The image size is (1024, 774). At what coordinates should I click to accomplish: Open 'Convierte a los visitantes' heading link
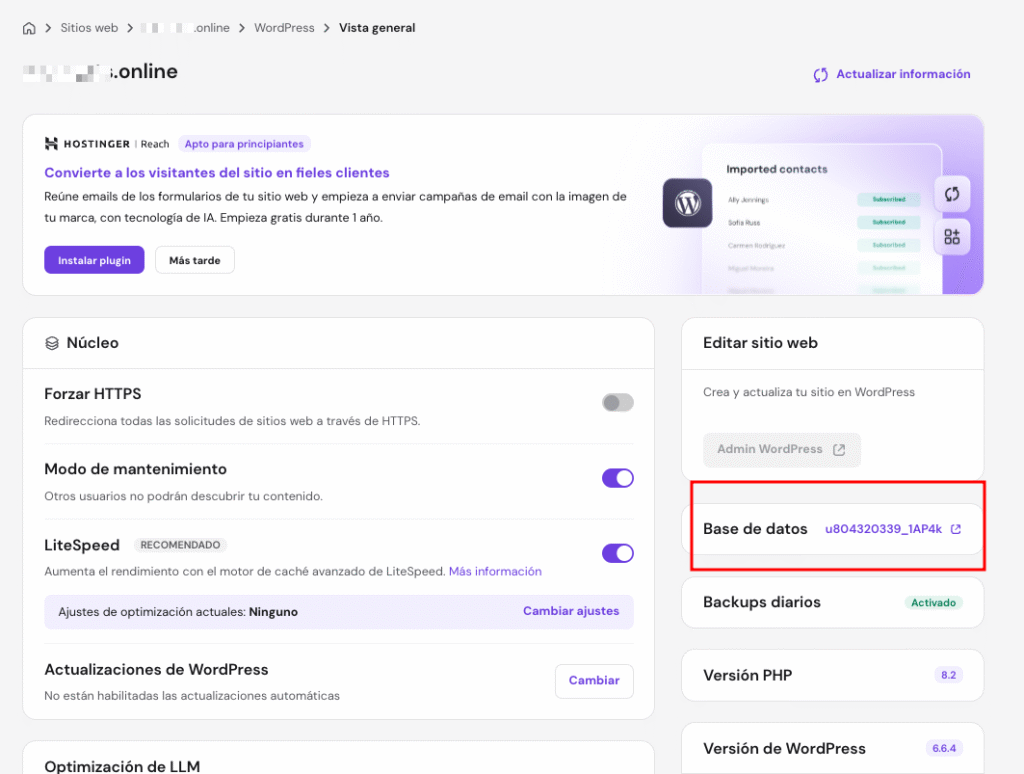(217, 172)
